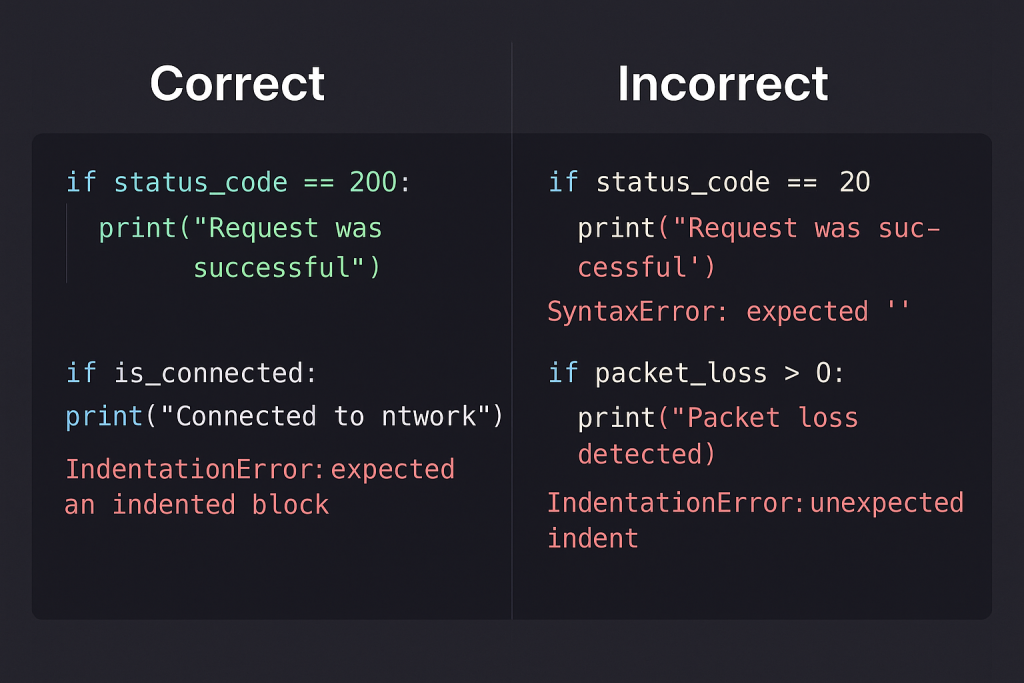
Task: Click the indent guide line beside the green print
Action: point(67,243)
